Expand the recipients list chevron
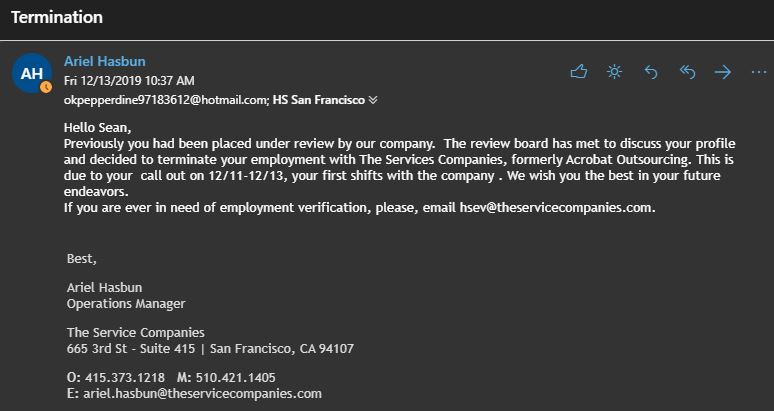The height and width of the screenshot is (411, 774). pos(373,100)
